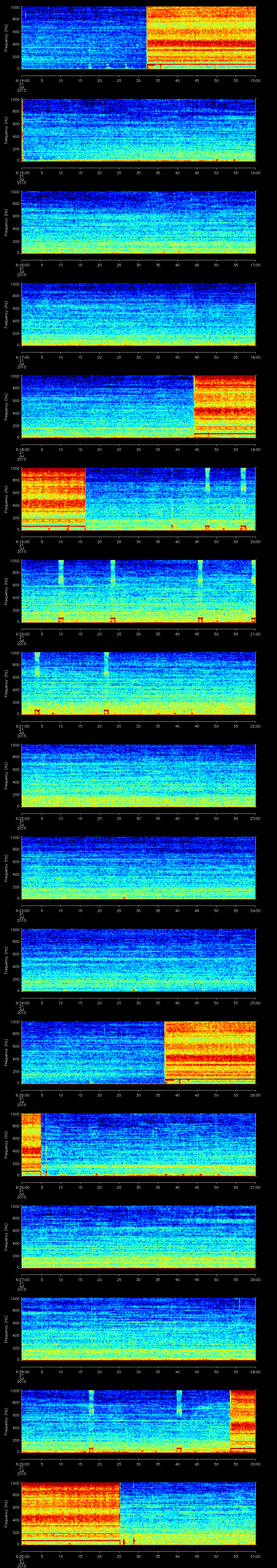The width and height of the screenshot is (277, 1568).
Task: Click the '6:29:00' start time label
Action: 22,1463
